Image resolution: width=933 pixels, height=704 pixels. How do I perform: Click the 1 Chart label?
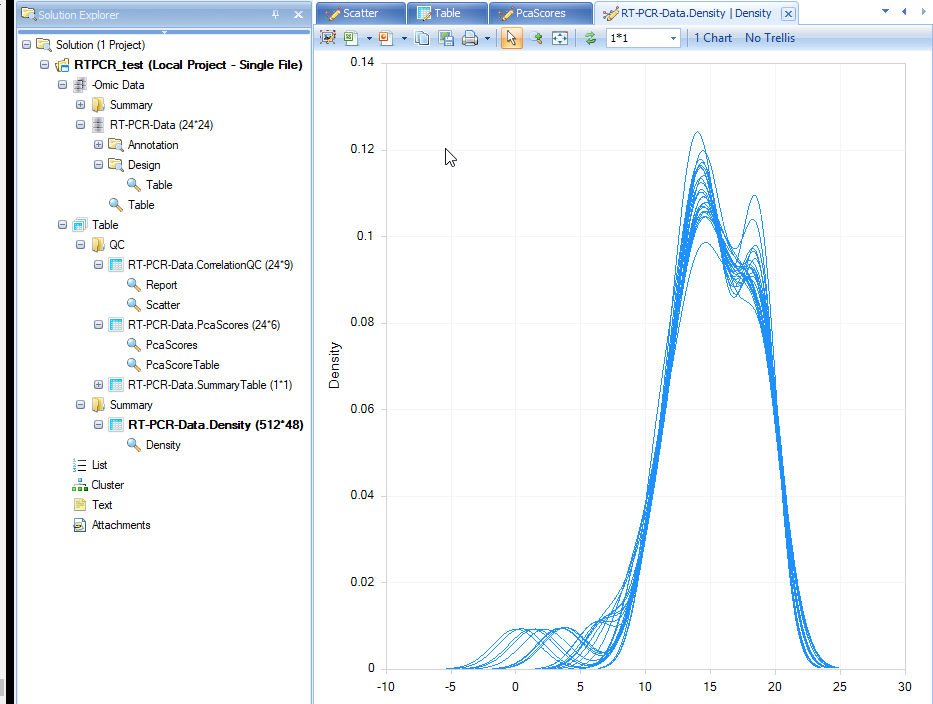click(713, 38)
